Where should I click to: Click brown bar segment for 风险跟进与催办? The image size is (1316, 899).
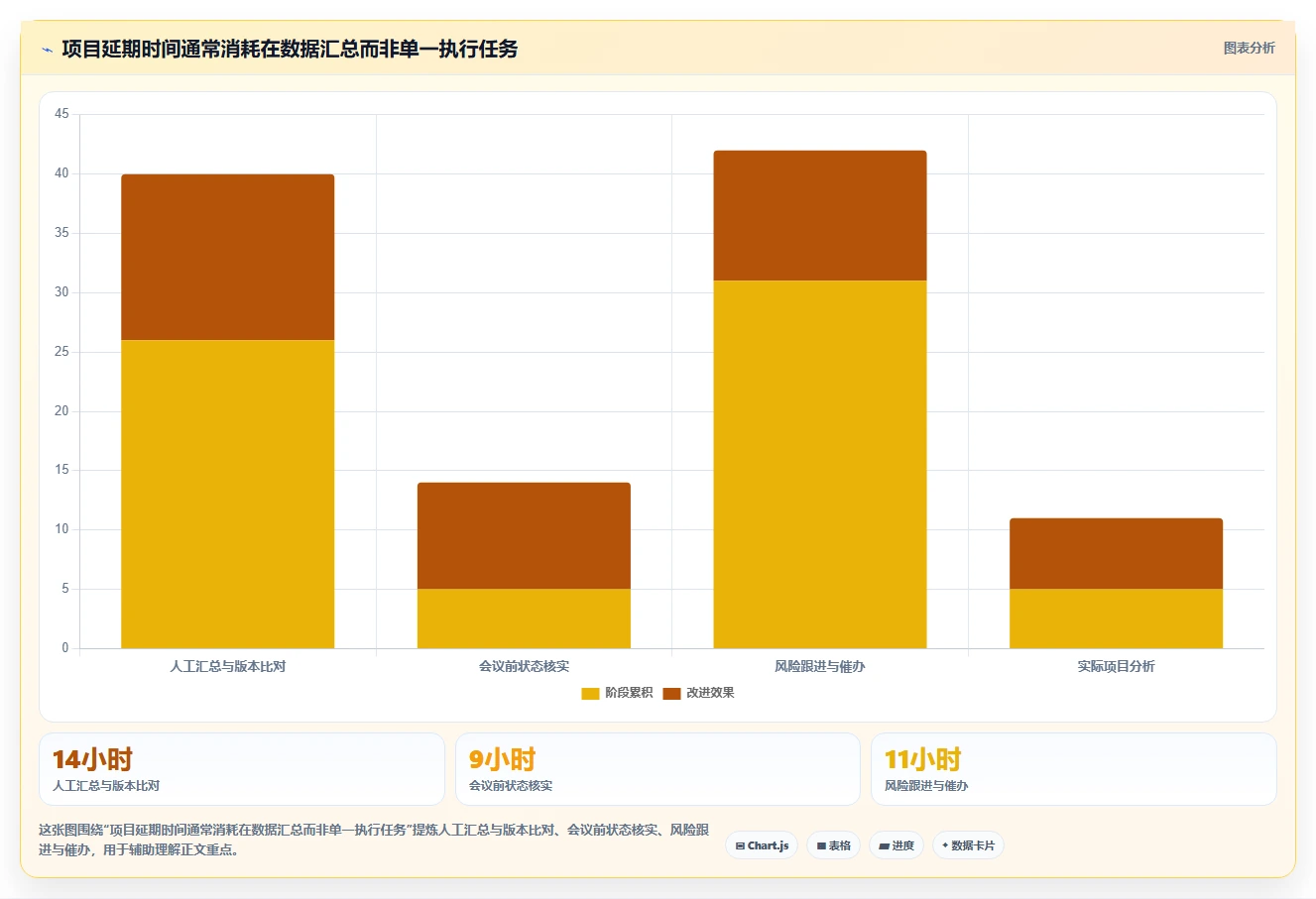(820, 216)
